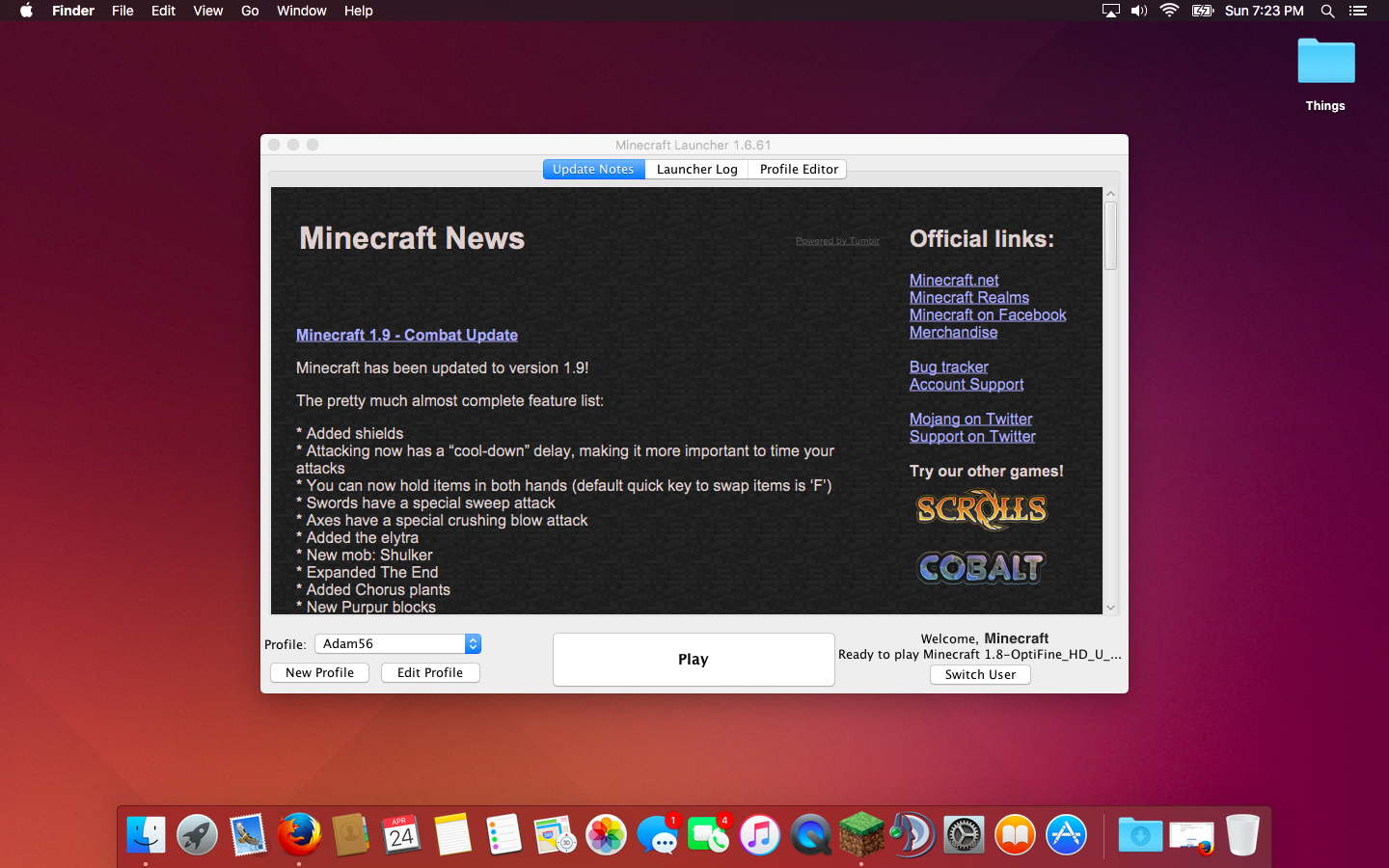The image size is (1389, 868).
Task: Open the Downloads folder in Dock
Action: coord(1140,835)
